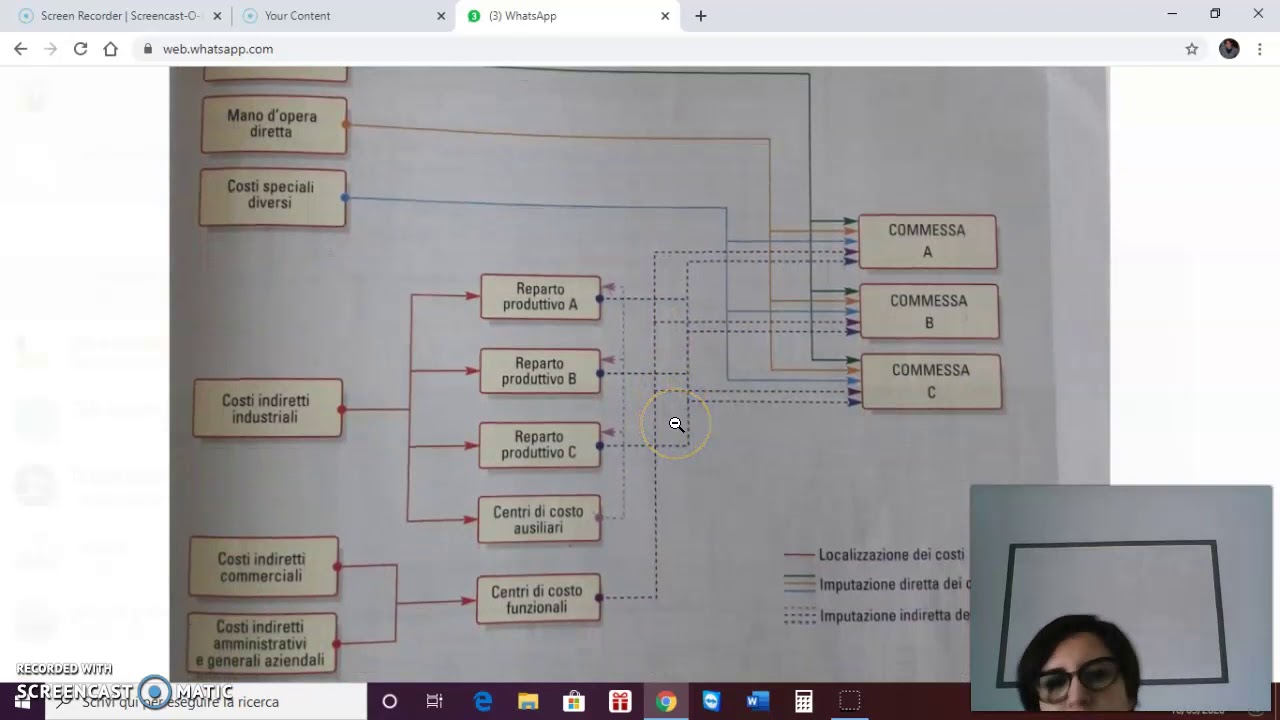The height and width of the screenshot is (720, 1280).
Task: Click the "Costi speciali diversi" box
Action: 272,196
